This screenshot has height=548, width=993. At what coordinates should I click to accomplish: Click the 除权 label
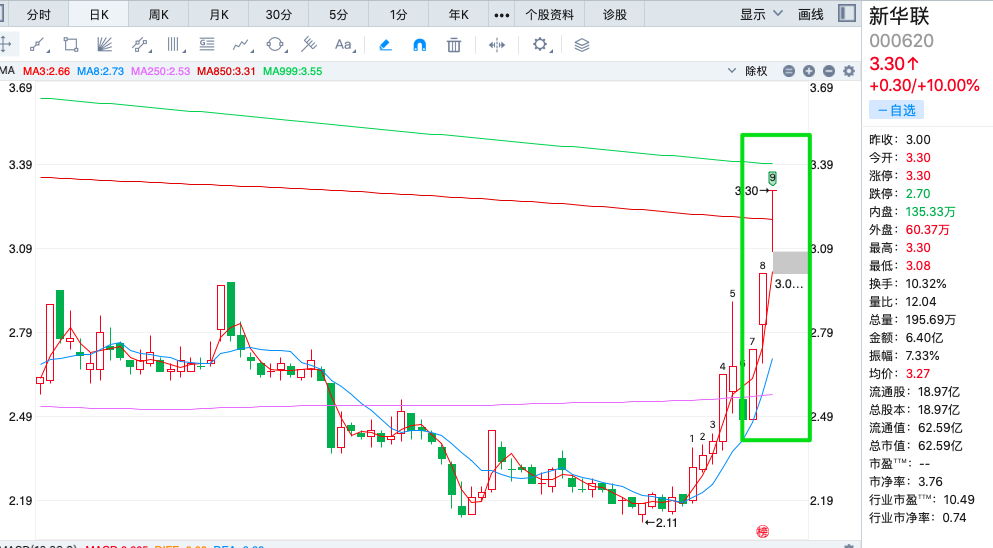[x=756, y=71]
